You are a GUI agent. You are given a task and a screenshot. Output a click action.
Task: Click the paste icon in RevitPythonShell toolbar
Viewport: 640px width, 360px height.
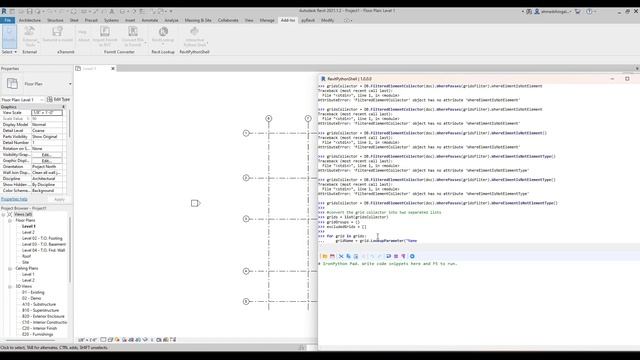tap(356, 256)
